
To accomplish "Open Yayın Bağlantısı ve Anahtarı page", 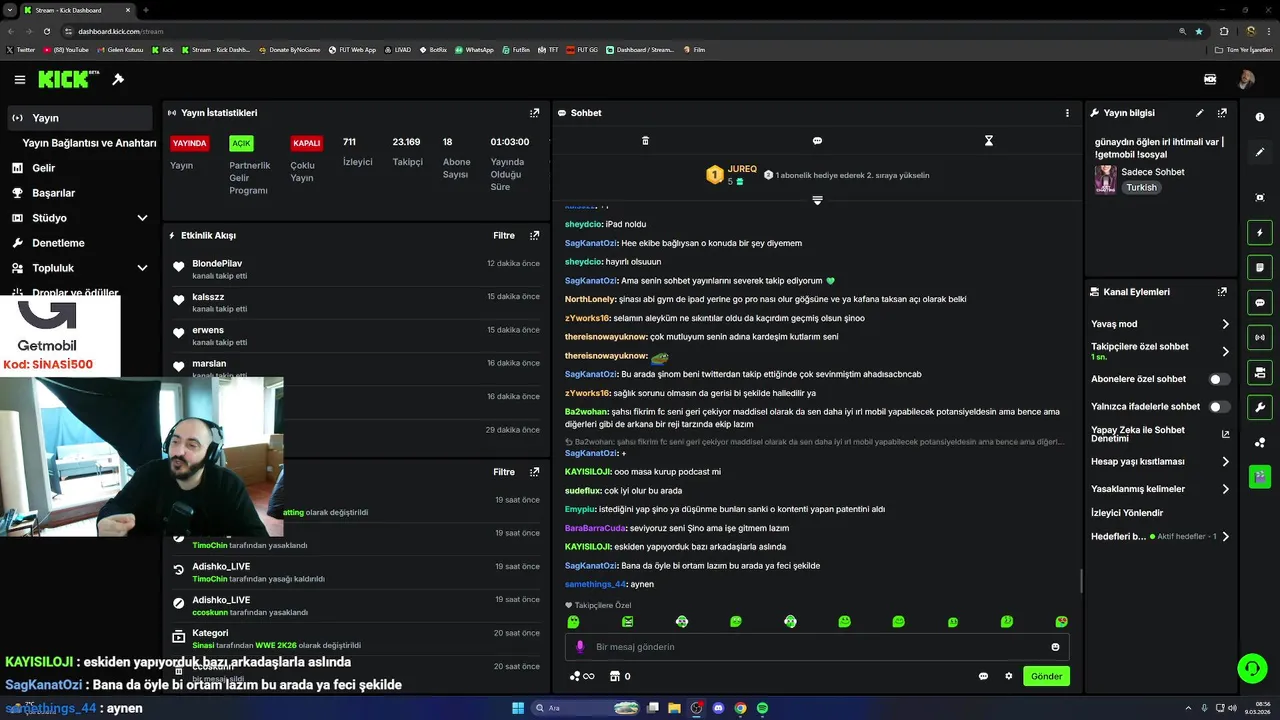I will 89,143.
